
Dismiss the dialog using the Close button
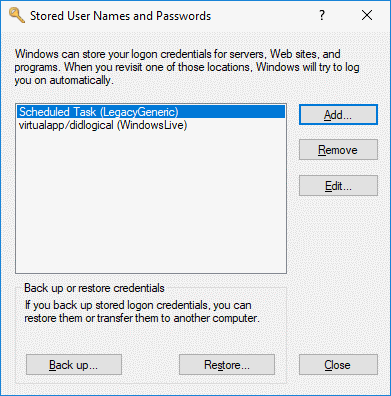click(x=338, y=365)
